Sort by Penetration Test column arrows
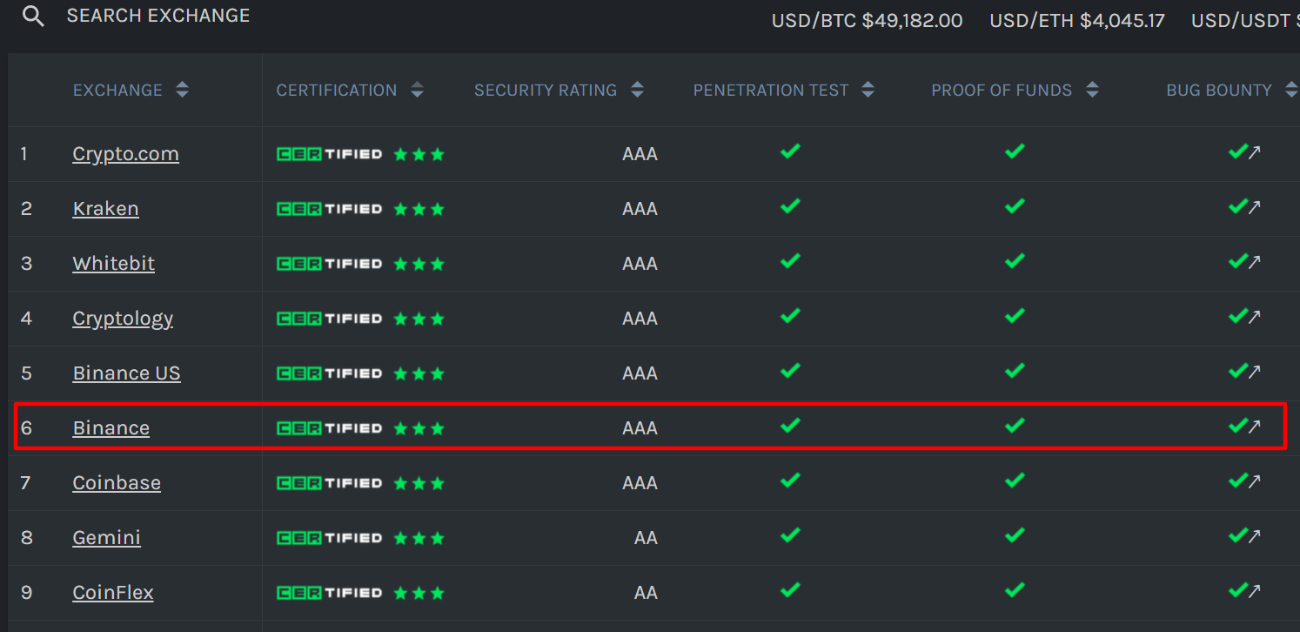This screenshot has height=632, width=1300. (868, 90)
